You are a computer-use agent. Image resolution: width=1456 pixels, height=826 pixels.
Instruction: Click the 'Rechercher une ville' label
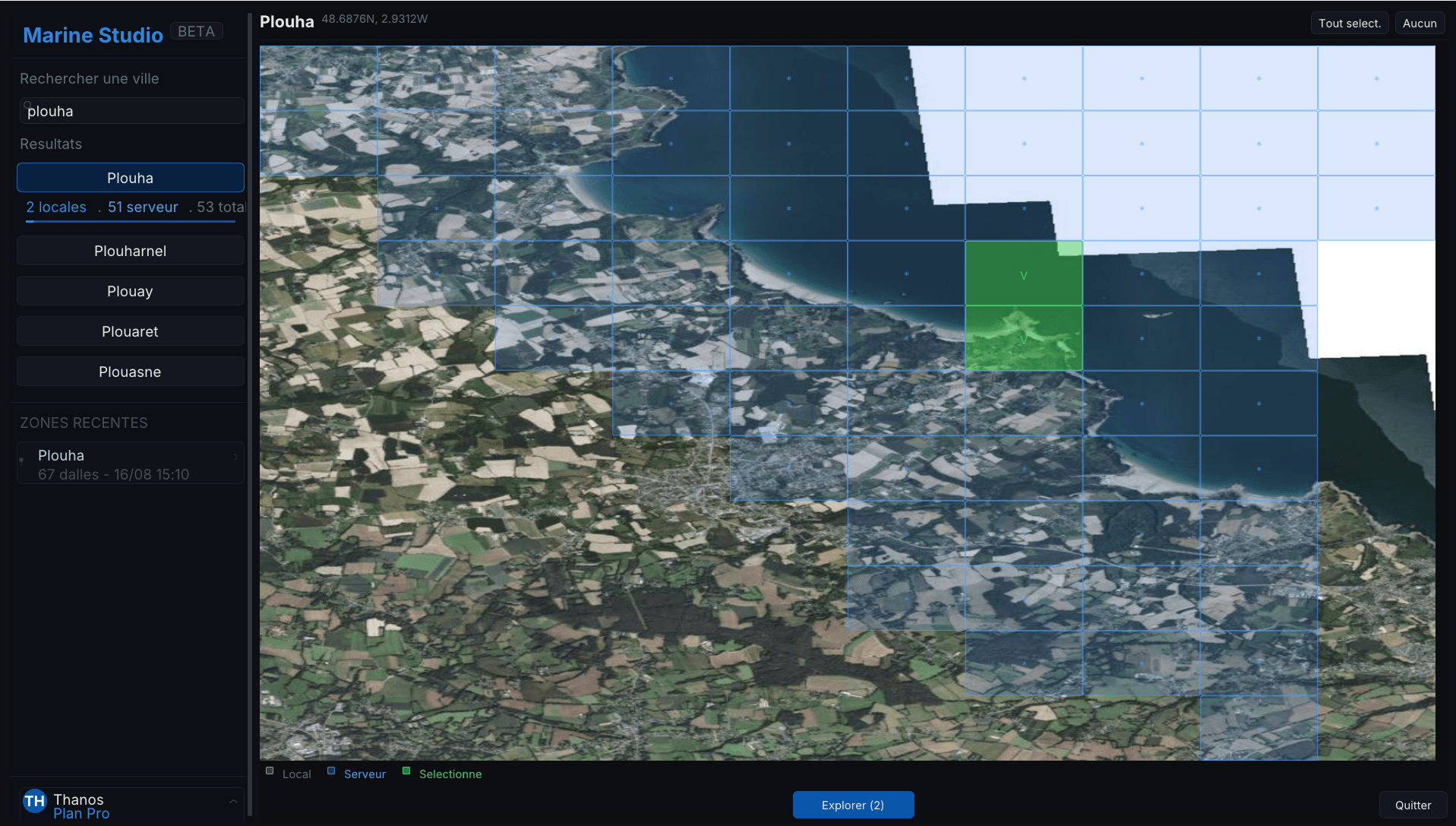[90, 78]
